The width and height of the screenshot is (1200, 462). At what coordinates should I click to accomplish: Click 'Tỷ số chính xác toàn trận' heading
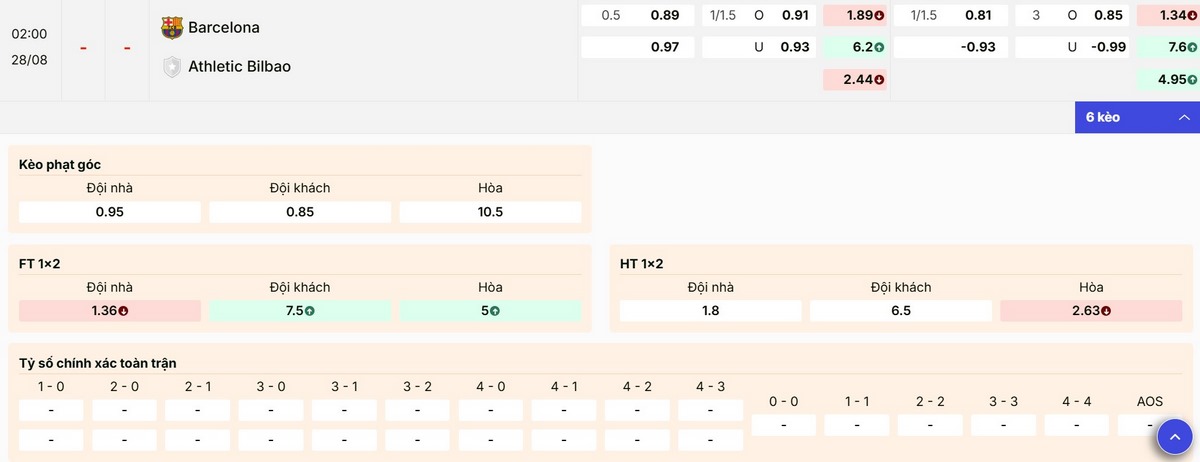(98, 363)
